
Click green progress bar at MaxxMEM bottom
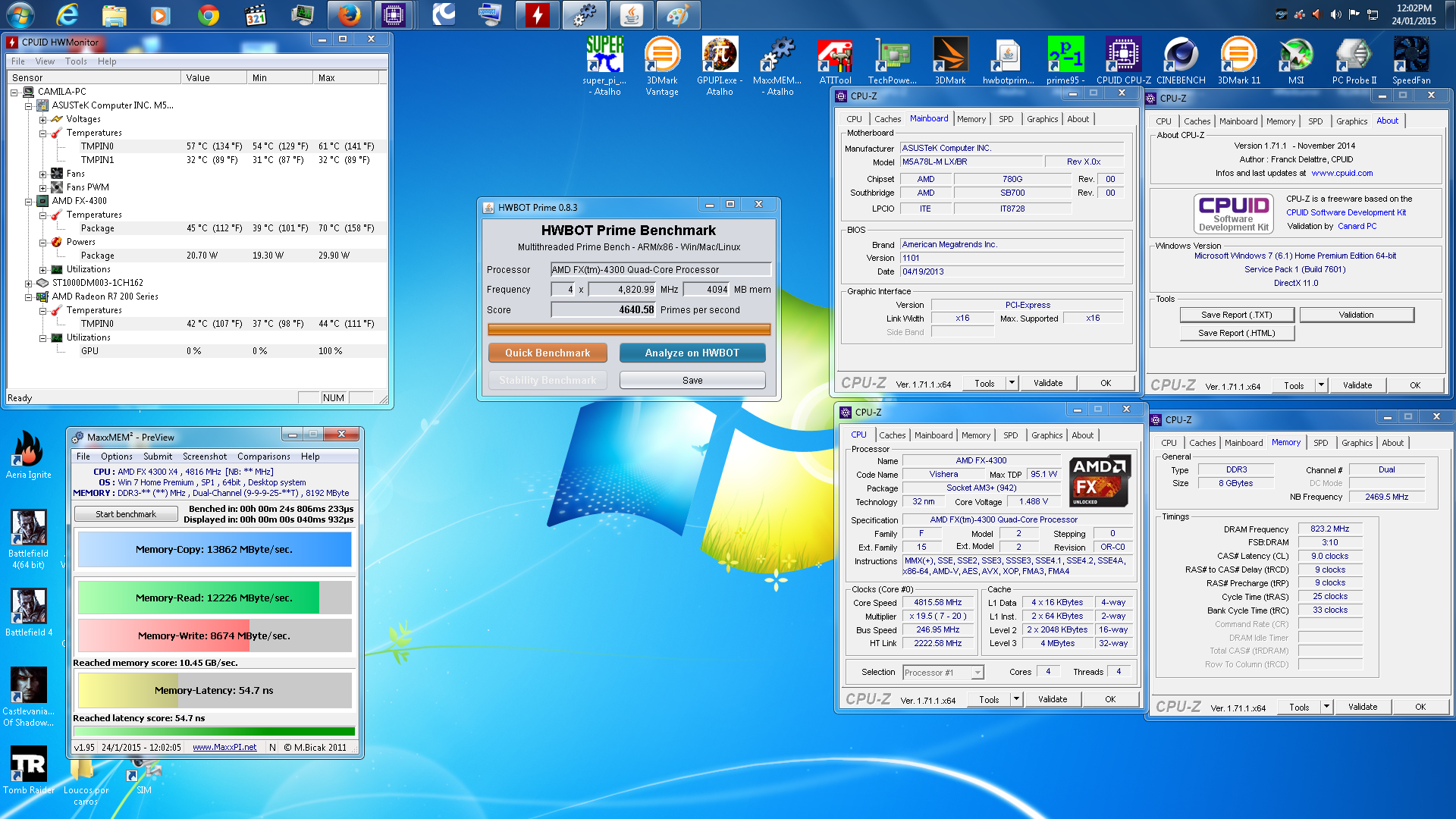tap(215, 732)
